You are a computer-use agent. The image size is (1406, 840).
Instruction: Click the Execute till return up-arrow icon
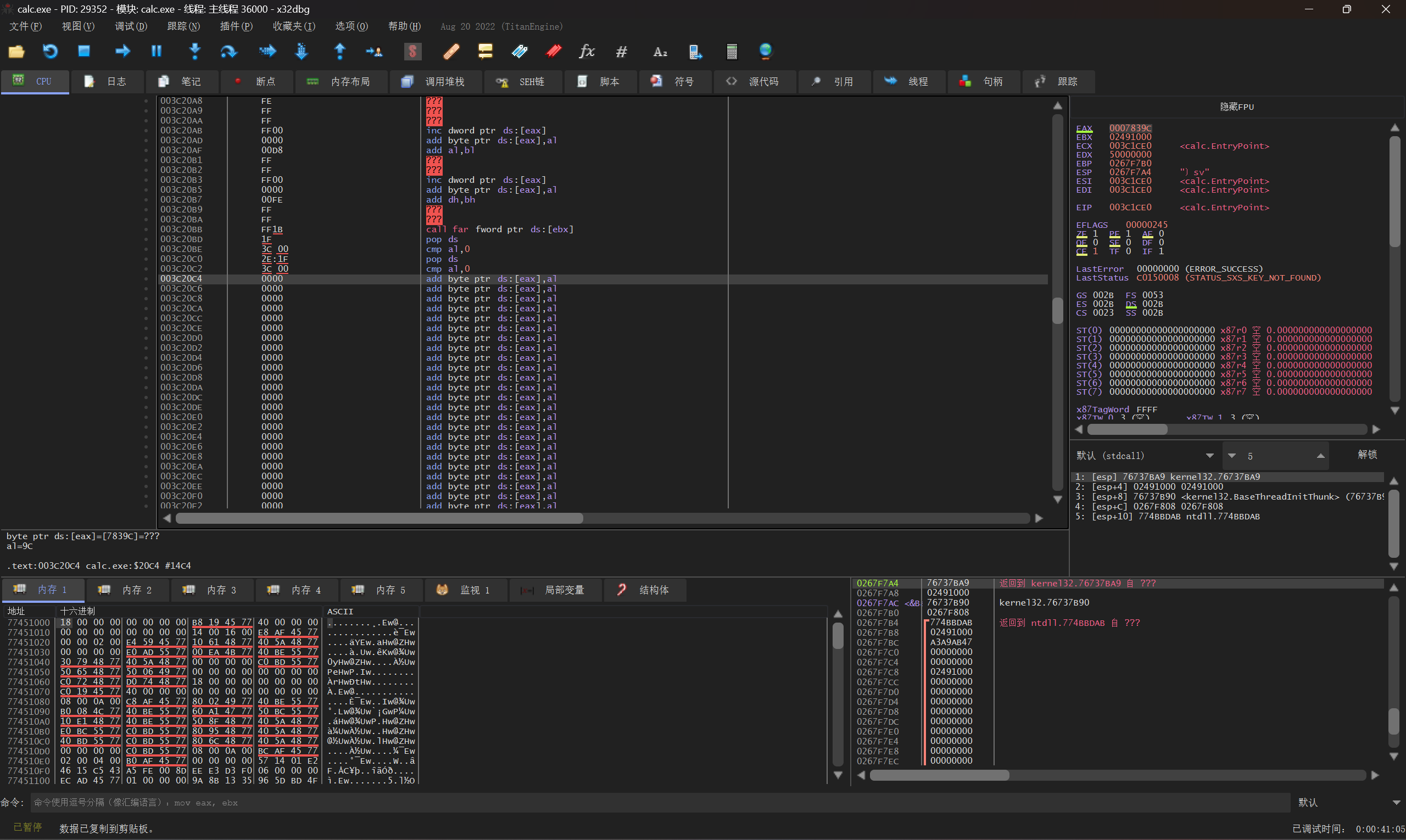340,52
